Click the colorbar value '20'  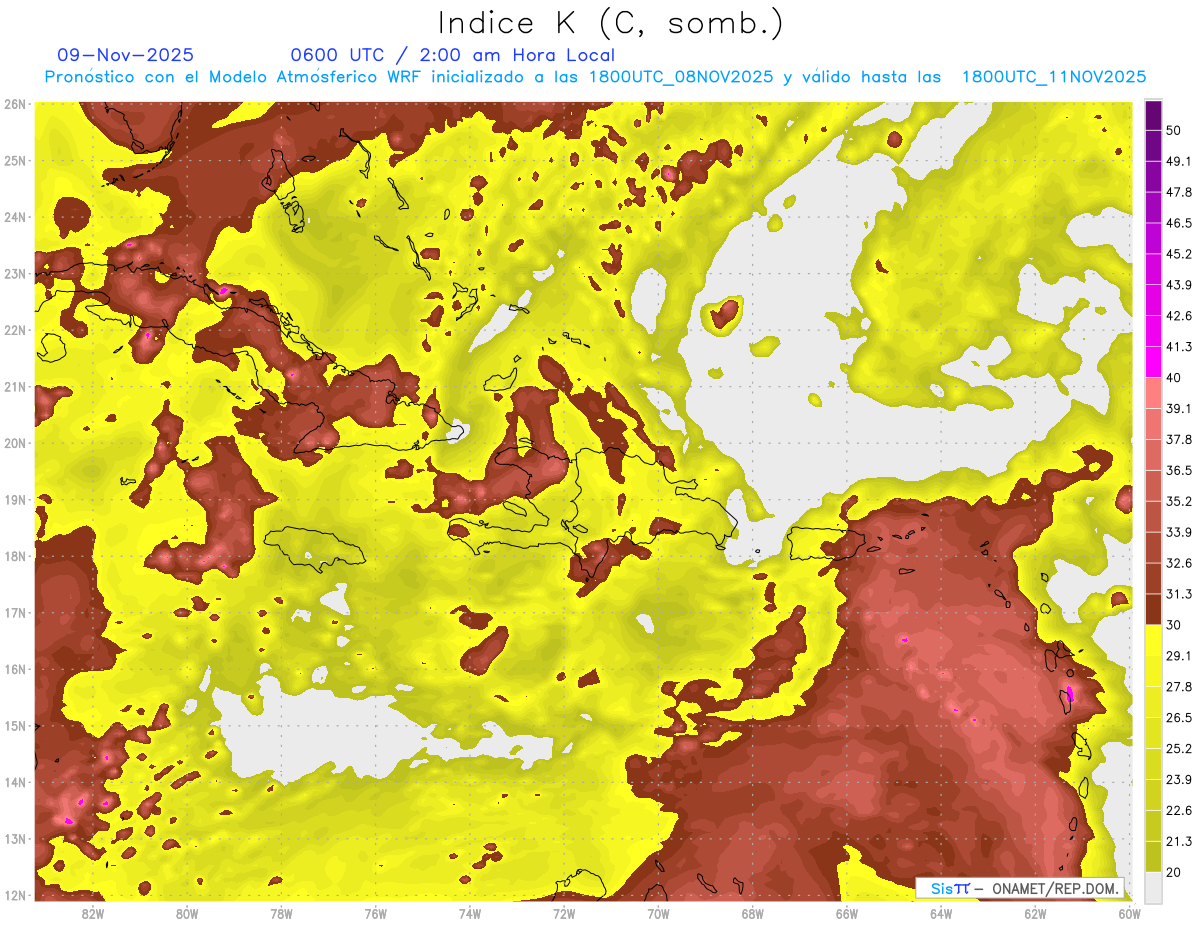(1175, 872)
